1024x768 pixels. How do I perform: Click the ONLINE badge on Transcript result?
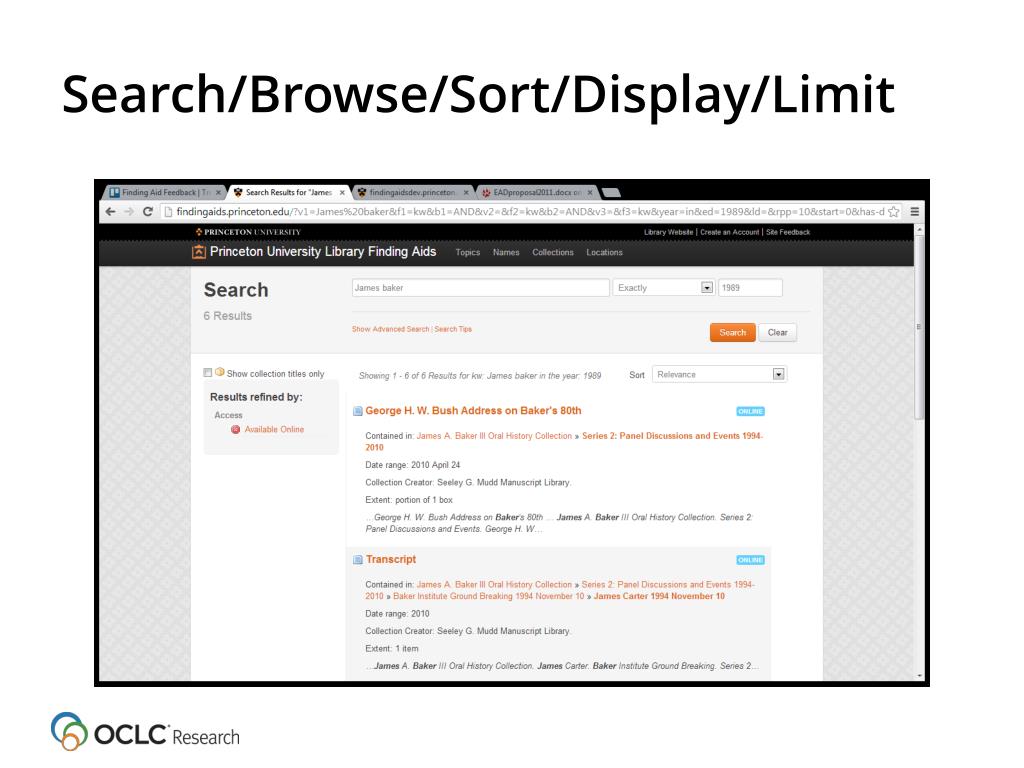[750, 560]
